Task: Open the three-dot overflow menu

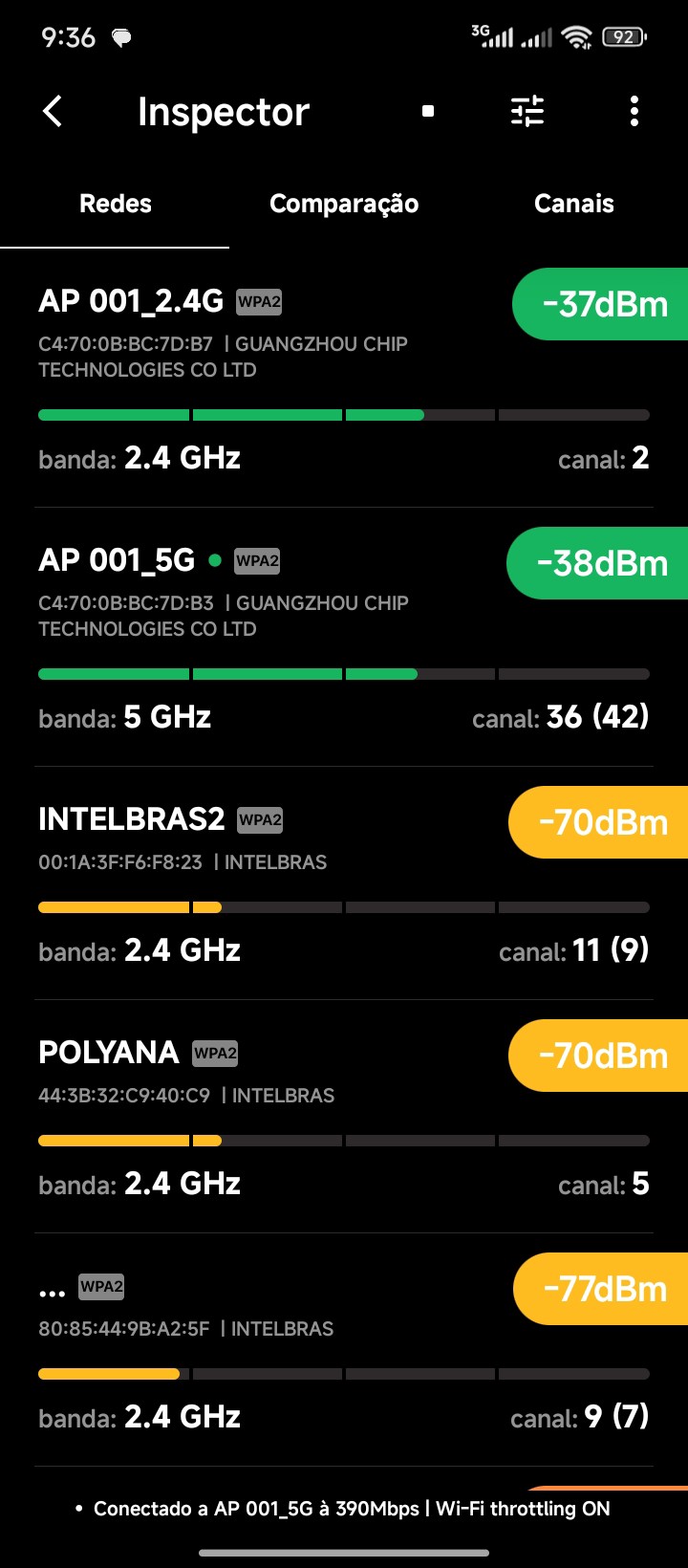Action: (634, 112)
